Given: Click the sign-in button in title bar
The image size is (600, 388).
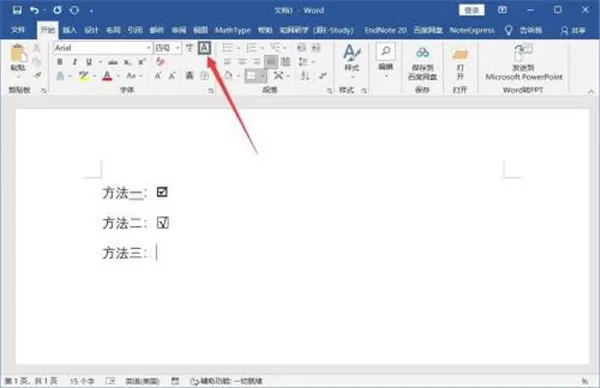Looking at the screenshot, I should (x=472, y=10).
